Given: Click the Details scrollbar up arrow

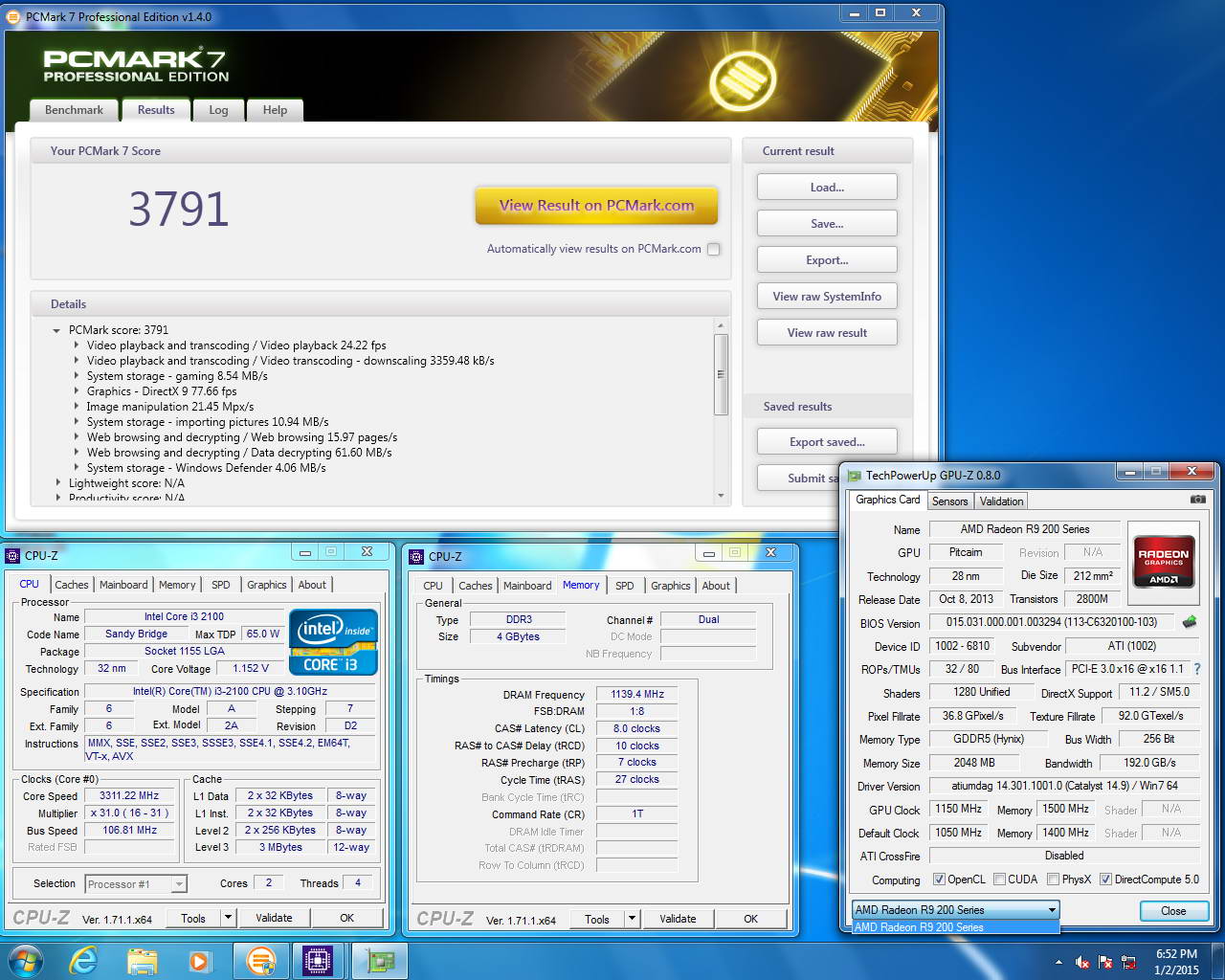Looking at the screenshot, I should point(721,326).
